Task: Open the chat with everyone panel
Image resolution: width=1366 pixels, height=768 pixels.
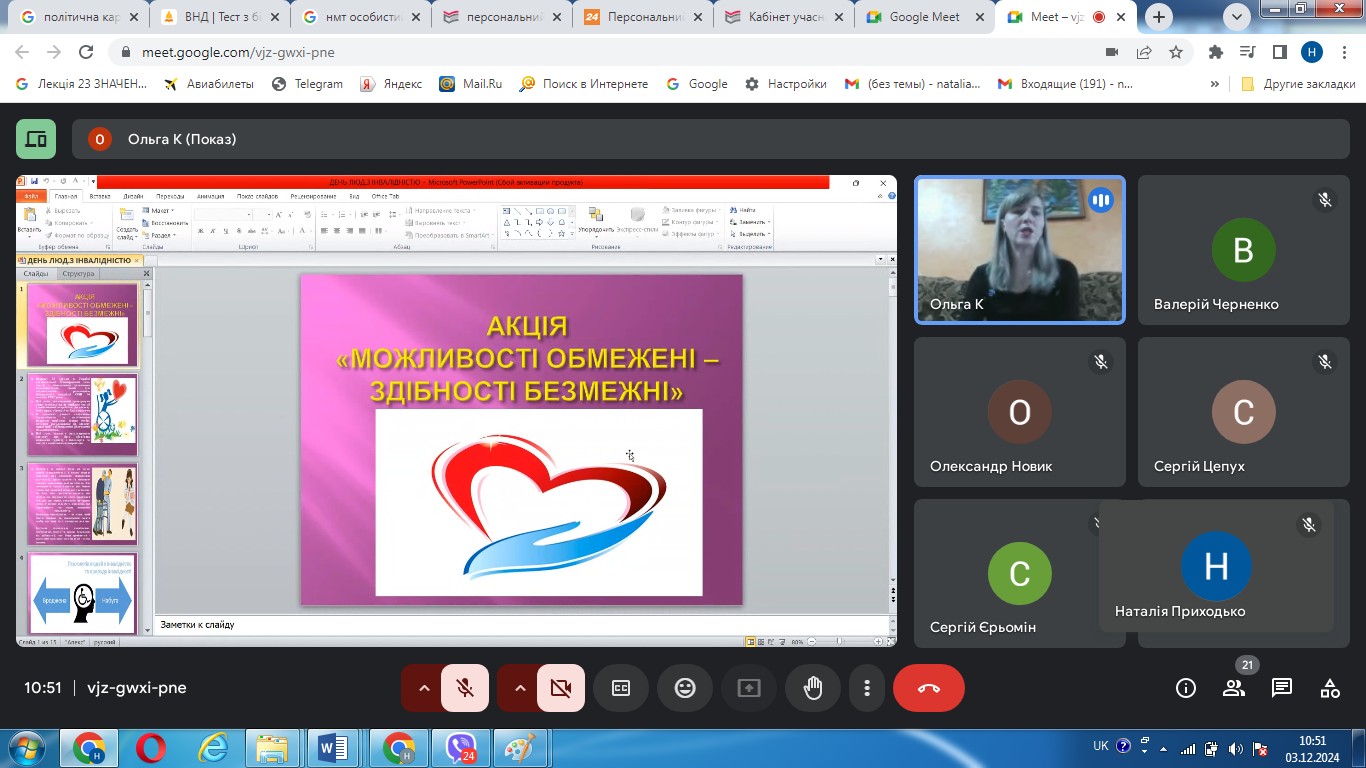Action: 1281,688
